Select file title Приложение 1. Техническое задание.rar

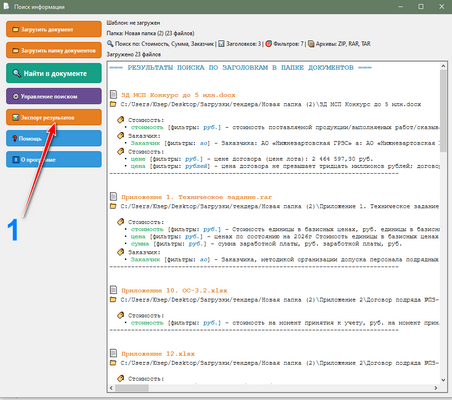coord(197,197)
